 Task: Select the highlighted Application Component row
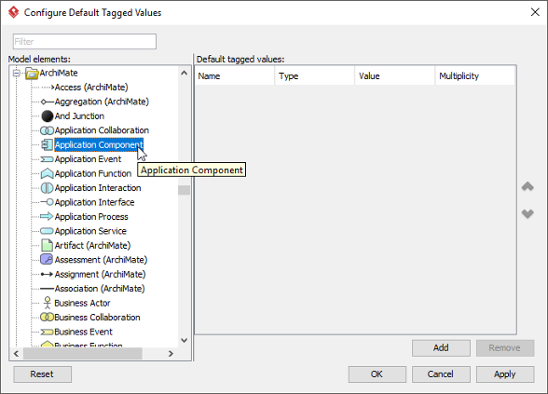99,145
